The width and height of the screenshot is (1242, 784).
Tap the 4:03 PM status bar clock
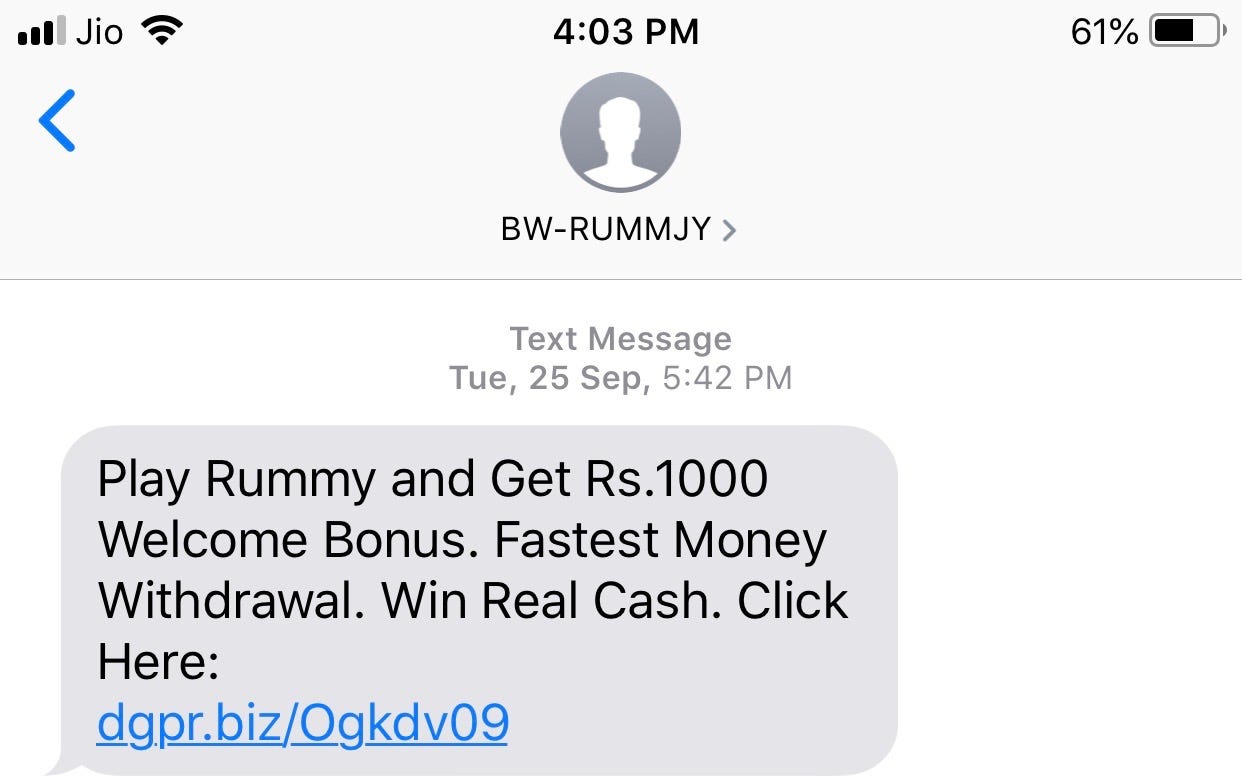tap(625, 32)
